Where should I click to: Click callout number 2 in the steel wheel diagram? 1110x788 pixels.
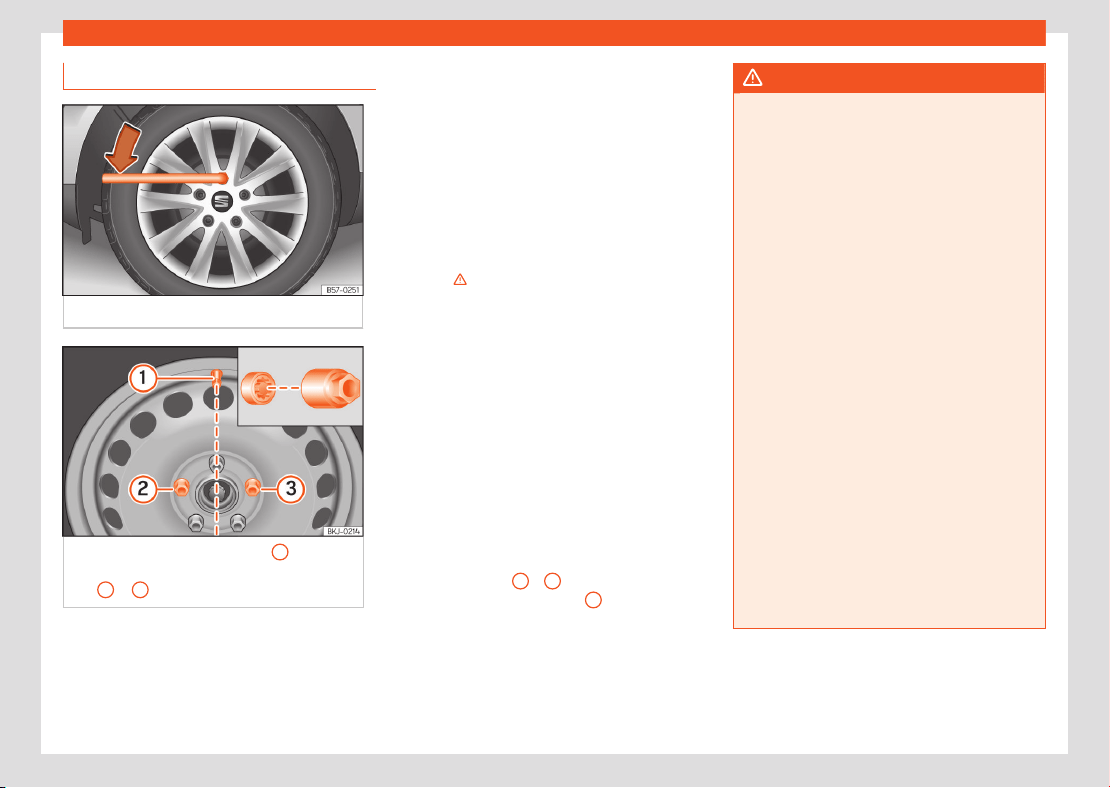point(143,489)
